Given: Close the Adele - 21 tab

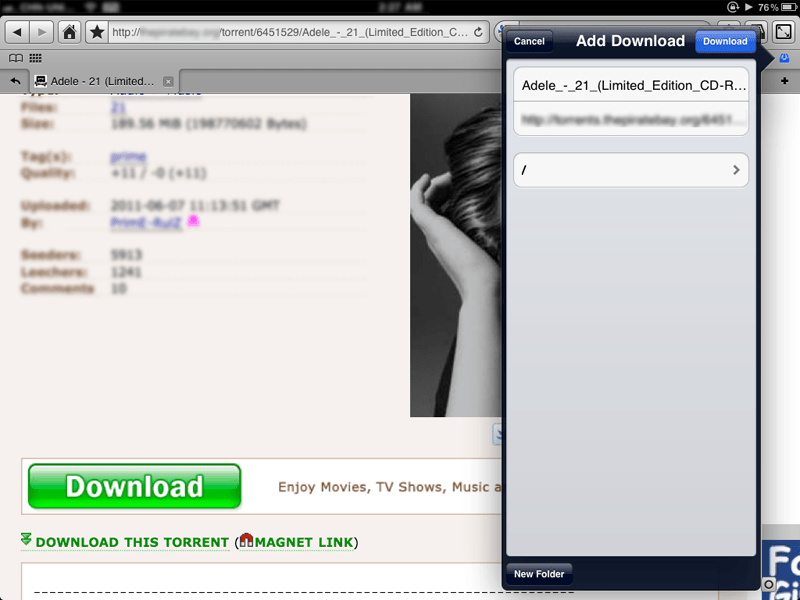Looking at the screenshot, I should pyautogui.click(x=168, y=82).
